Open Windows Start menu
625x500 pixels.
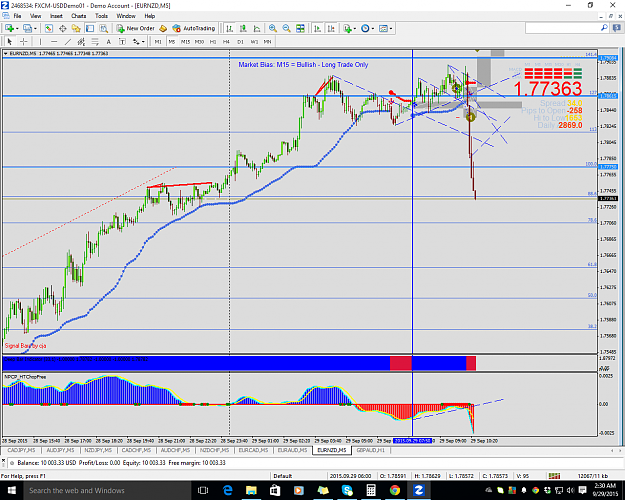[x=11, y=490]
